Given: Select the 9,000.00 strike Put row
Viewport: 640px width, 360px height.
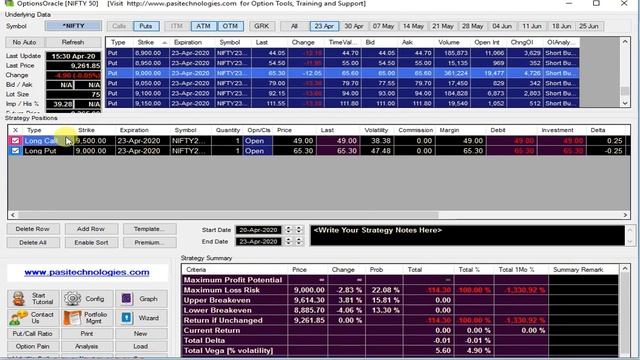Looking at the screenshot, I should click(x=342, y=73).
